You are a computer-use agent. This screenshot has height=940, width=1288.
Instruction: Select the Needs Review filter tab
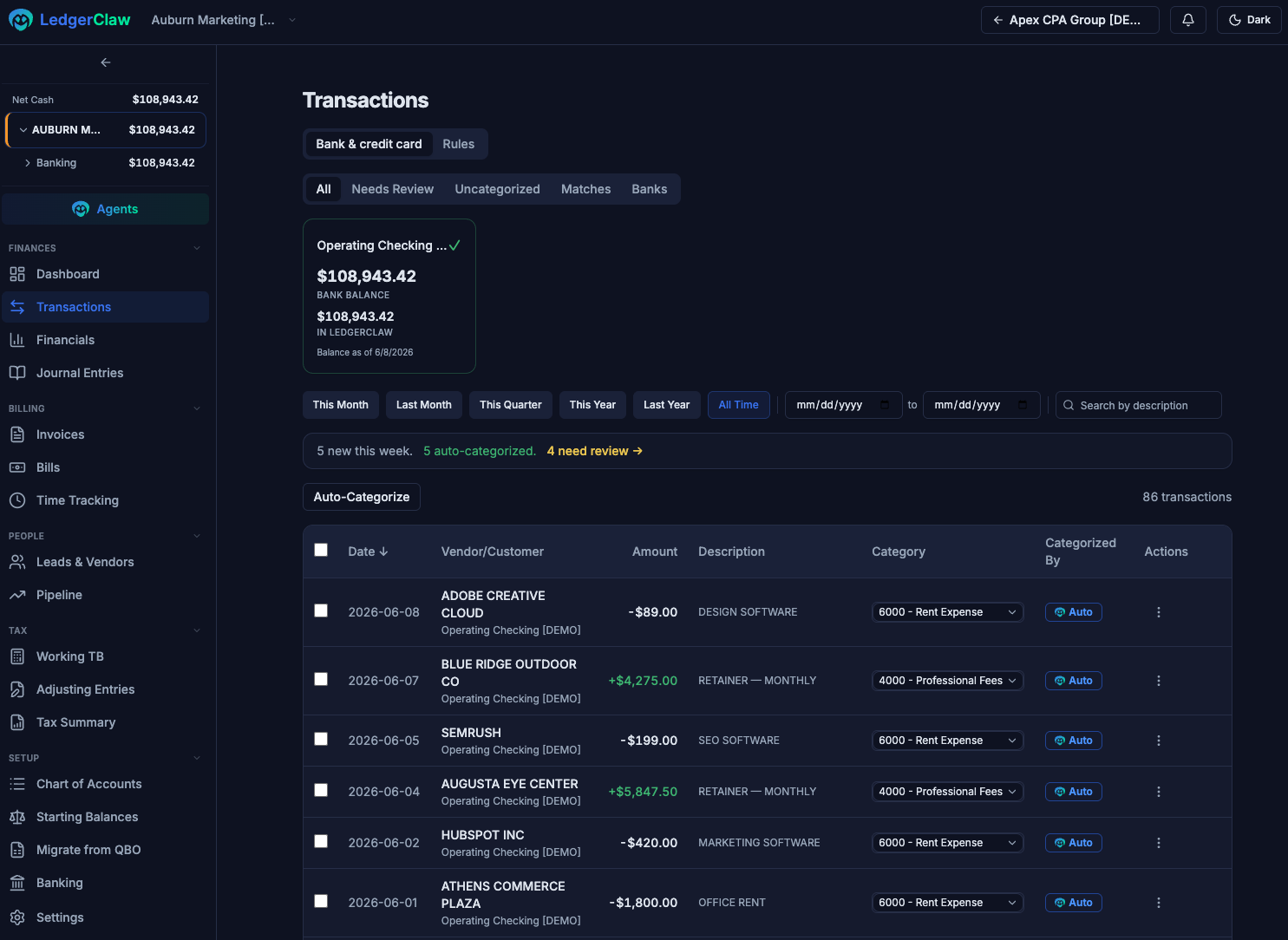(x=392, y=189)
